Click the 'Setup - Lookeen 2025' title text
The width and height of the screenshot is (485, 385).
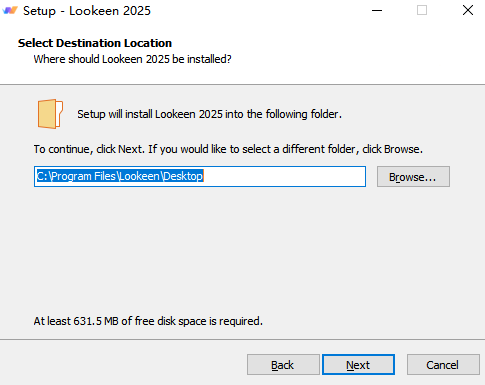click(x=87, y=11)
